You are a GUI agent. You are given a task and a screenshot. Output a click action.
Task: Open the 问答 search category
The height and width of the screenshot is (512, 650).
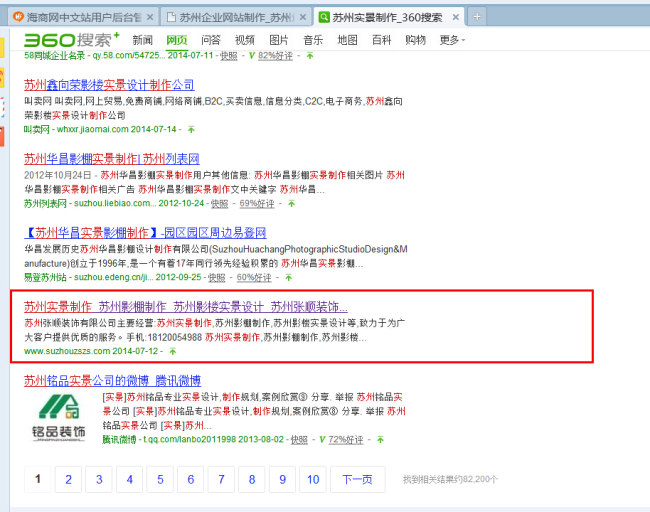point(211,40)
